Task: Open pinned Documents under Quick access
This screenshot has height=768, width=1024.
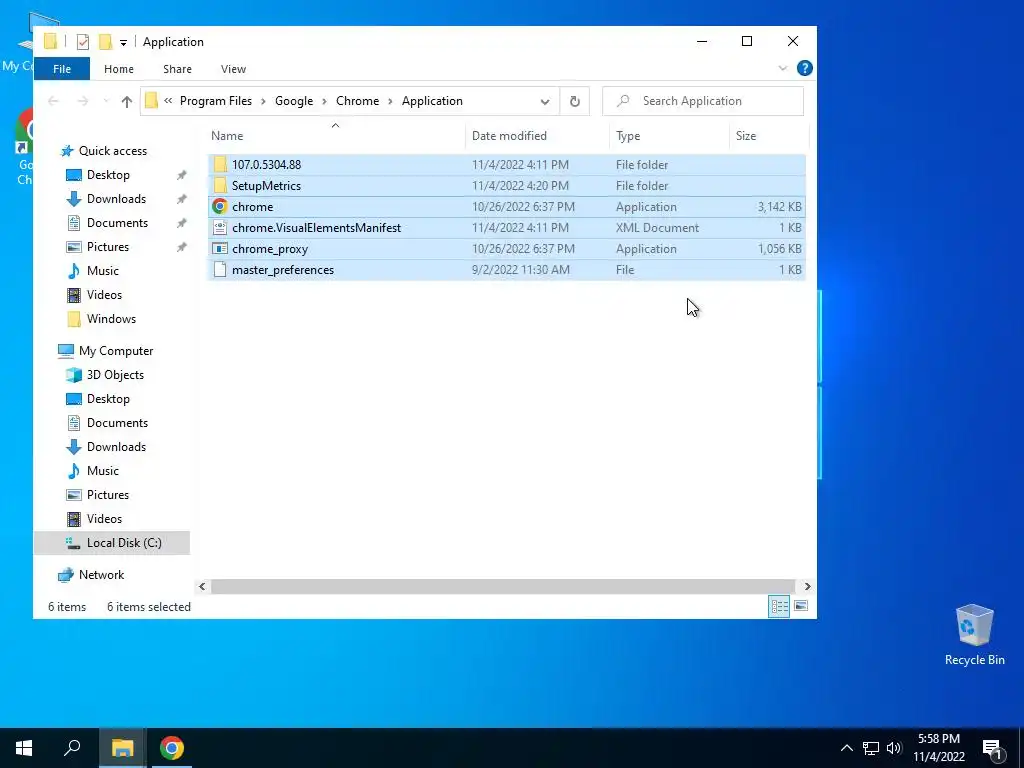Action: pyautogui.click(x=117, y=223)
